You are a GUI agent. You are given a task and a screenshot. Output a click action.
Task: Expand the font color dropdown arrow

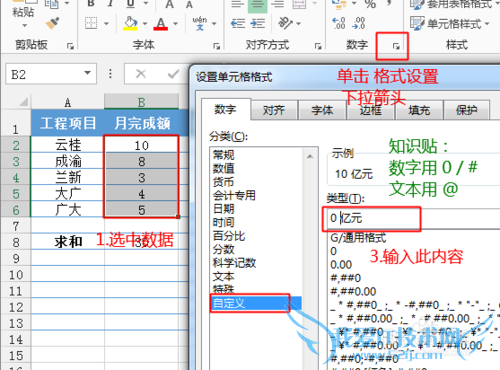(x=175, y=24)
